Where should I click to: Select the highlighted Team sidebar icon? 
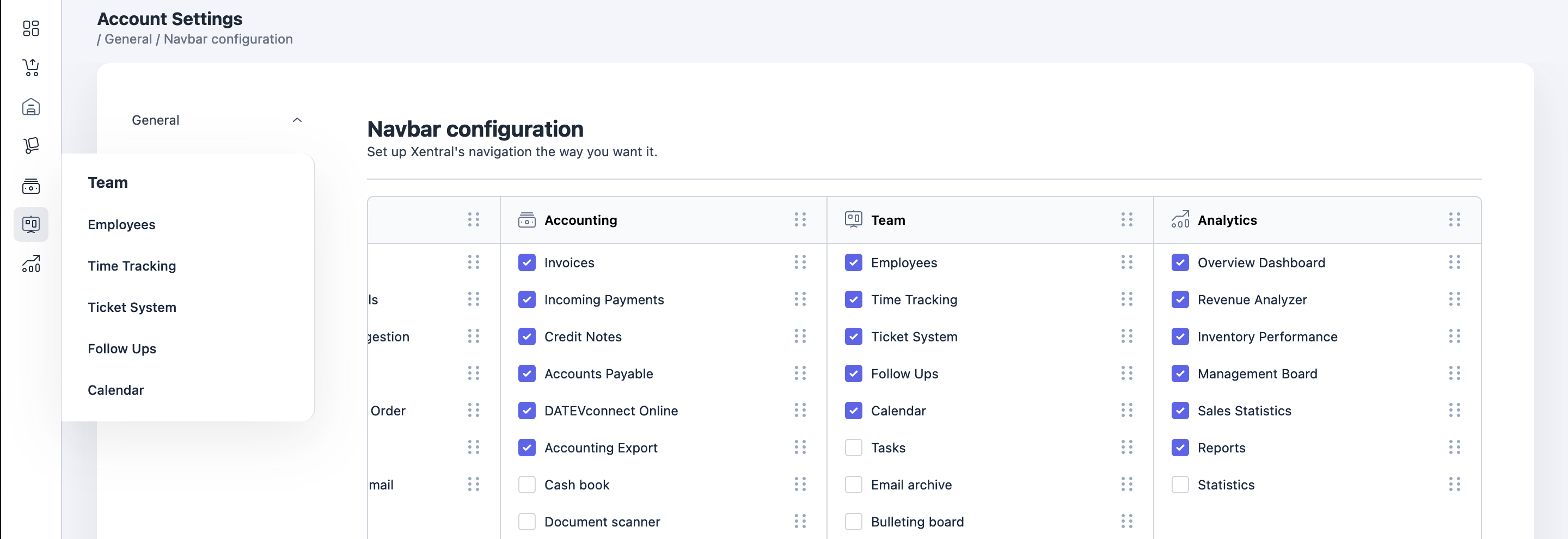point(31,224)
